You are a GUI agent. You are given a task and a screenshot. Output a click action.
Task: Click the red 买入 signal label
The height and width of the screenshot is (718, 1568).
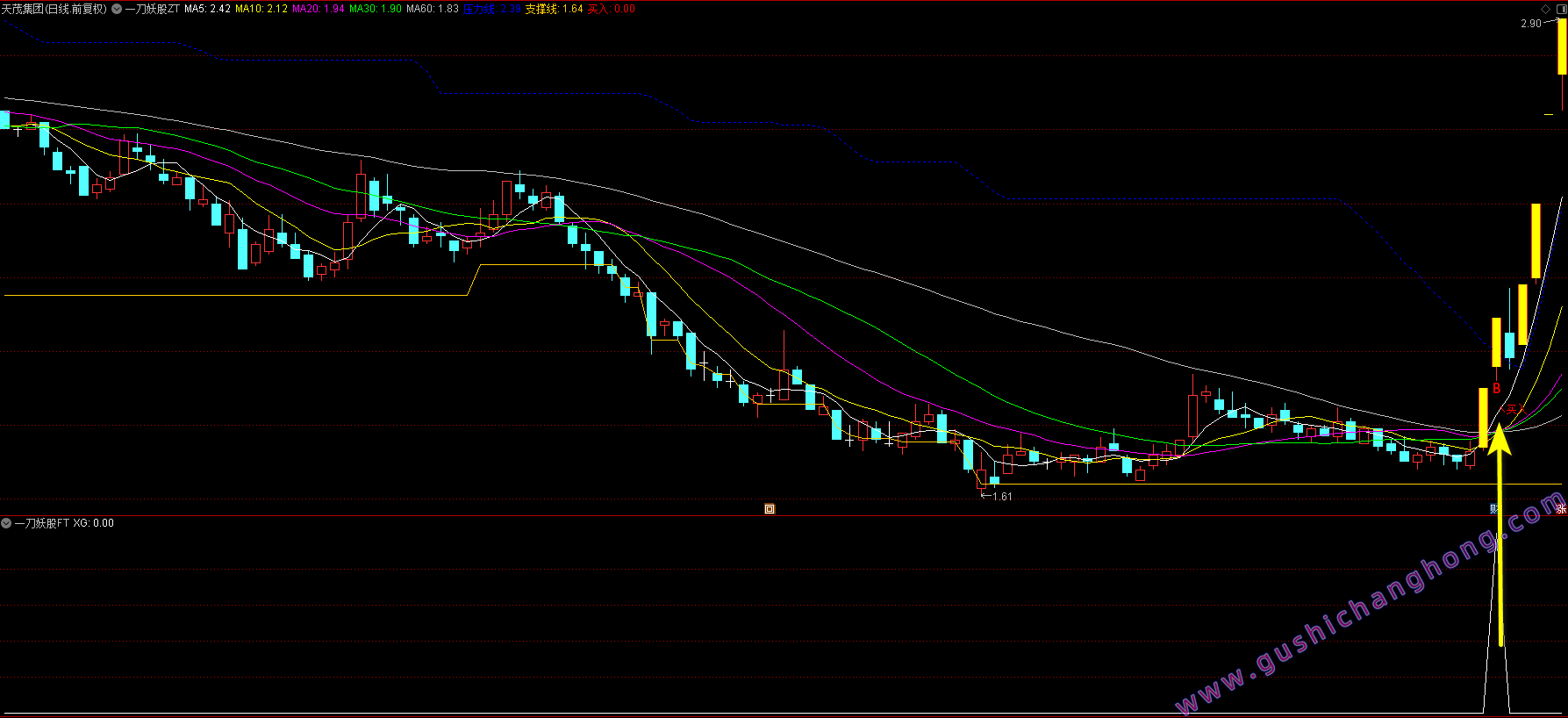click(x=1514, y=409)
